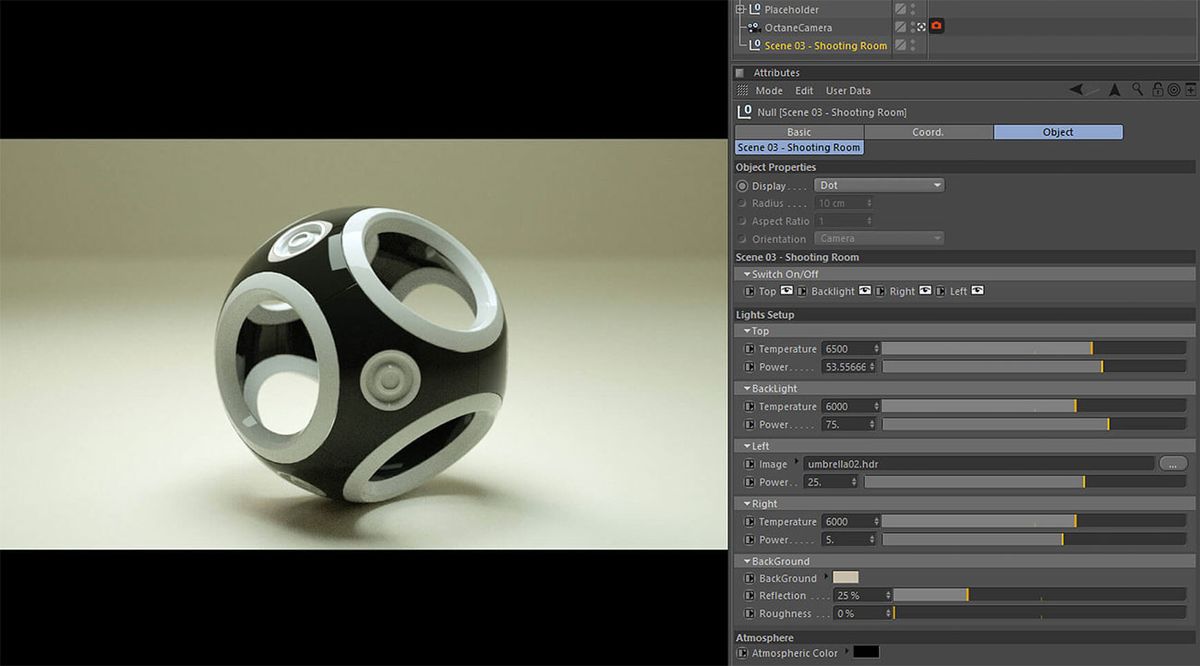Collapse the Switch On/Off section

(x=748, y=273)
